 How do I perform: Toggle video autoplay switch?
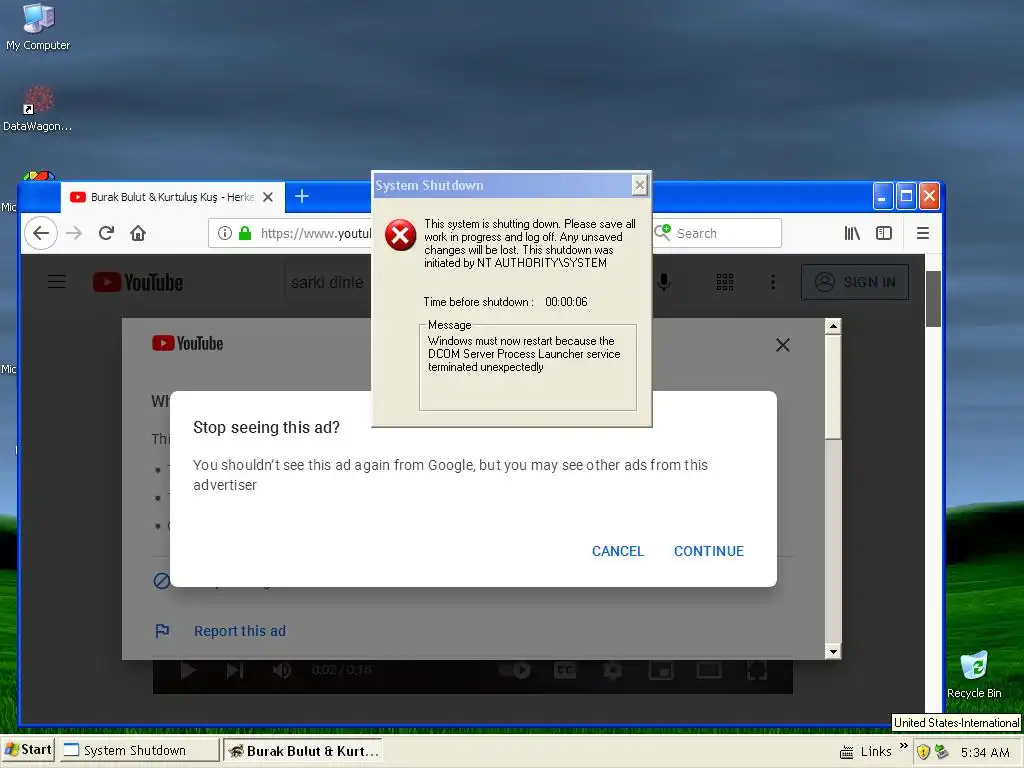click(515, 671)
